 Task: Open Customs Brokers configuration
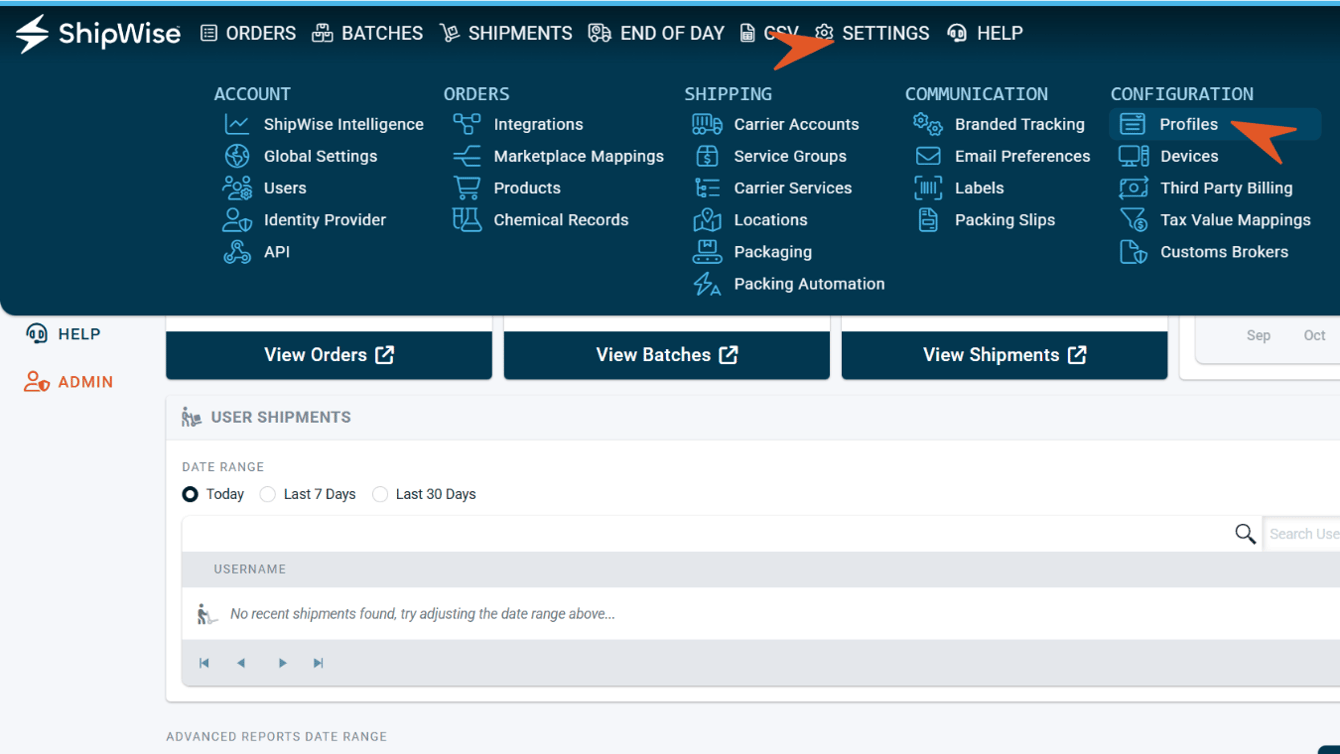[1204, 252]
